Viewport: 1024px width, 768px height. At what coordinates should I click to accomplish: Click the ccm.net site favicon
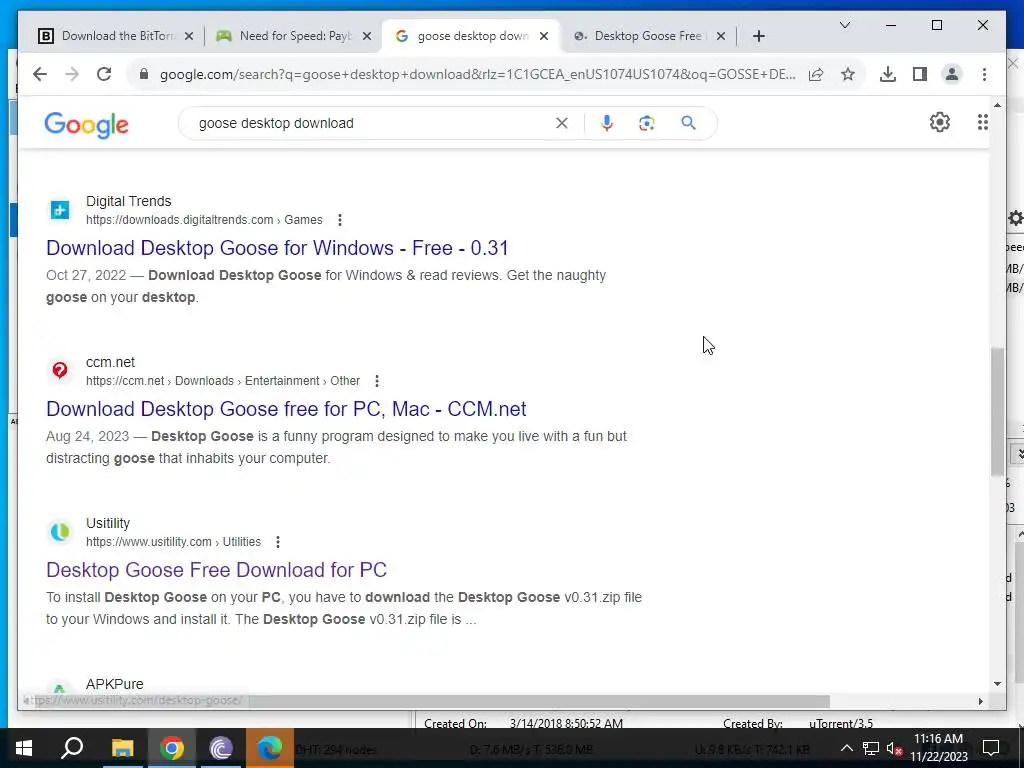pos(59,370)
